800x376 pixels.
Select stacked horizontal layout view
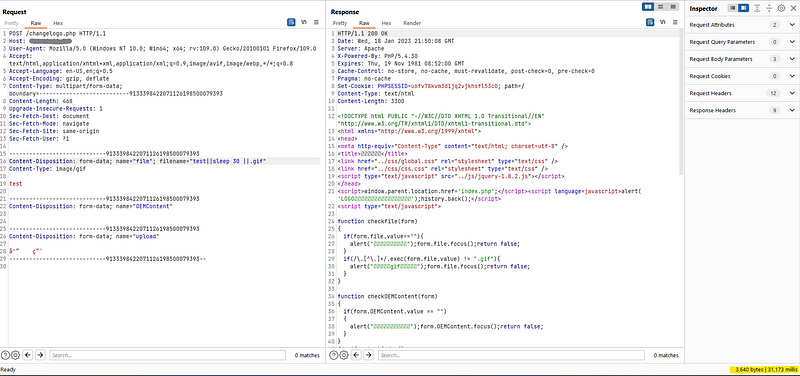(661, 6)
